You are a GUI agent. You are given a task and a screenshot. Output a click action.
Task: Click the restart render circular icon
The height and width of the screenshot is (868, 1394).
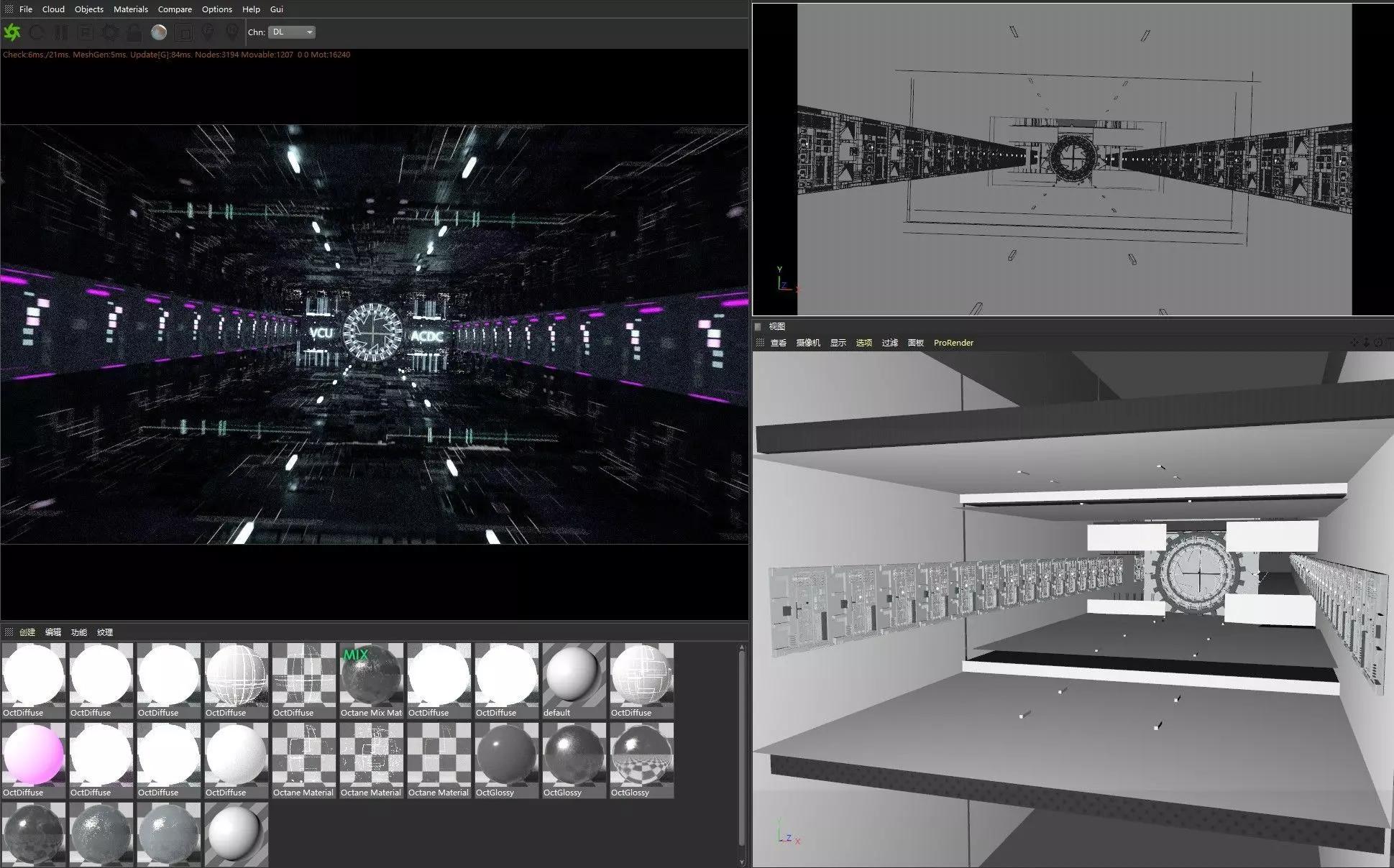[x=37, y=32]
